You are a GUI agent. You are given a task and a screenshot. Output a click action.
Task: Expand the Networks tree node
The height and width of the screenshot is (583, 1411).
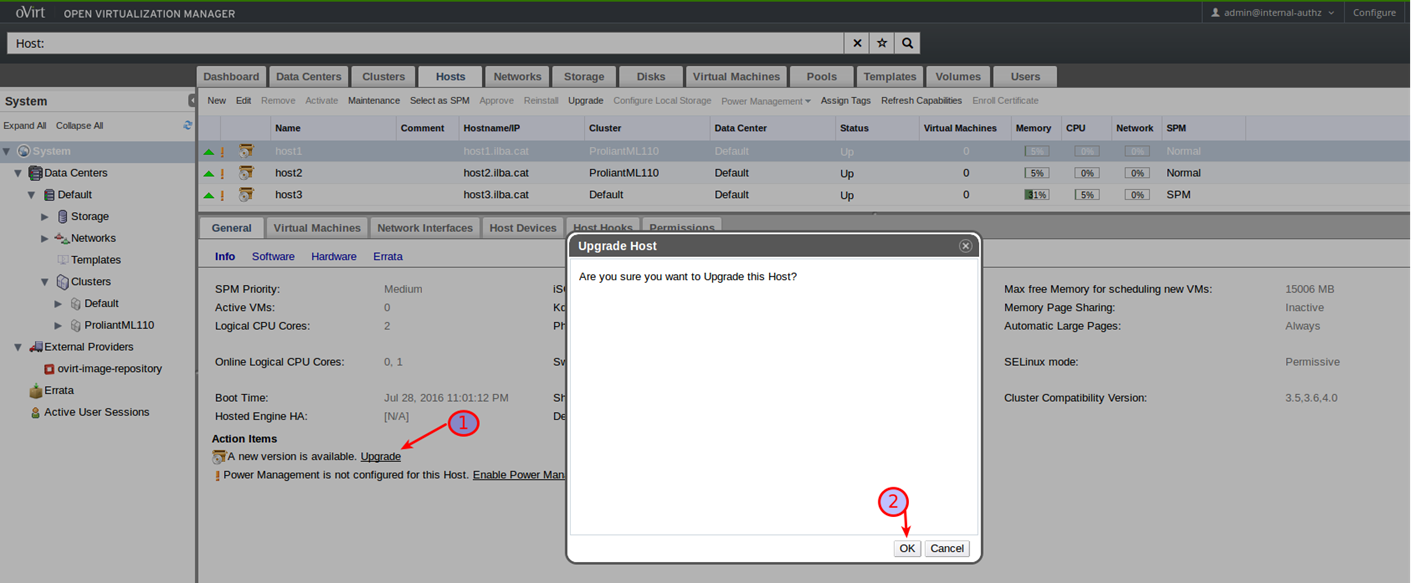click(x=45, y=238)
